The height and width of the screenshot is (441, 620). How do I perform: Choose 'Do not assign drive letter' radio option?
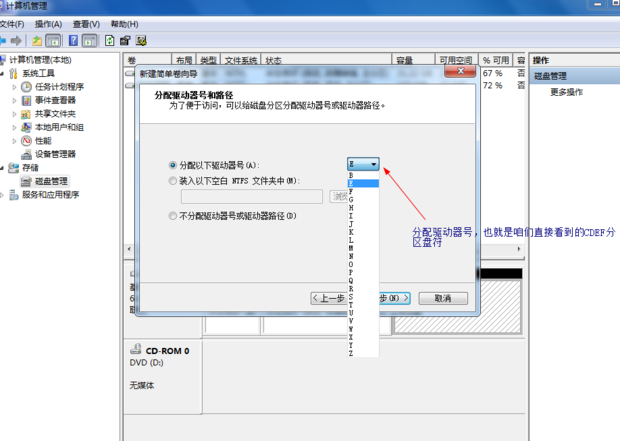pos(173,216)
